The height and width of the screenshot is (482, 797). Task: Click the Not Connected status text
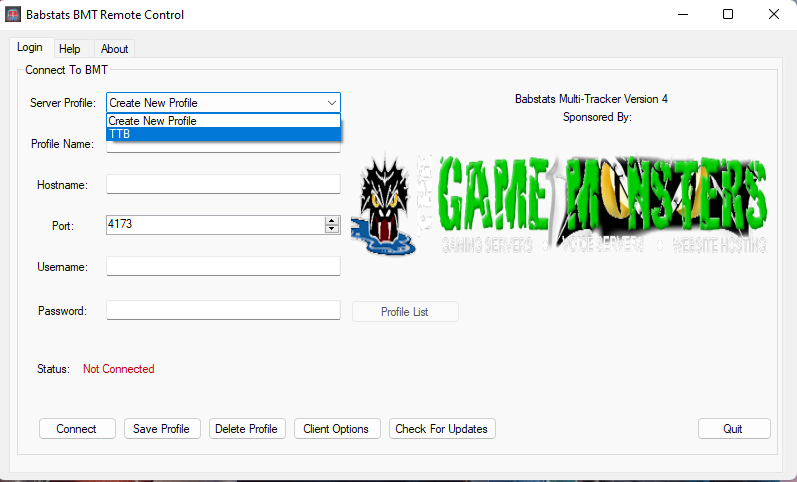click(x=118, y=369)
